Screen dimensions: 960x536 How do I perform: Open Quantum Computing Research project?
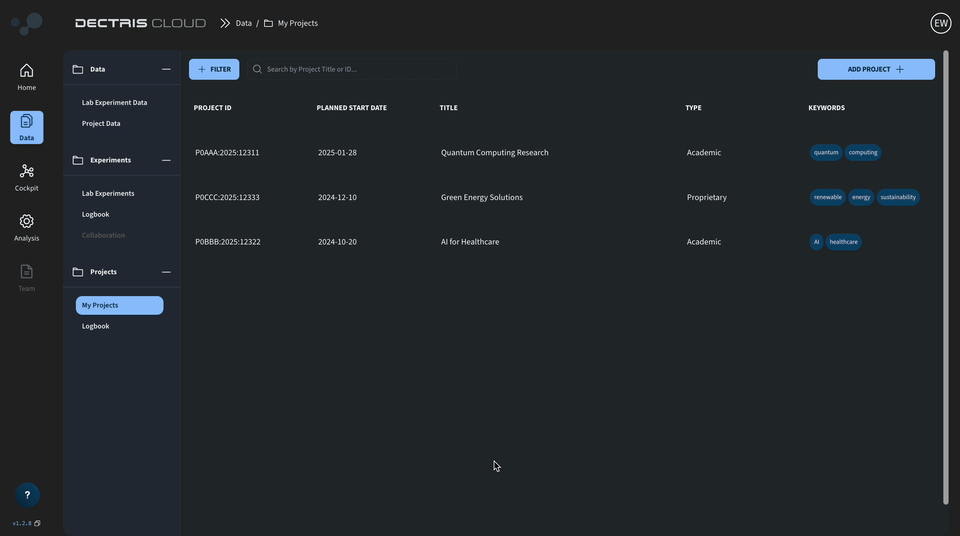tap(495, 153)
